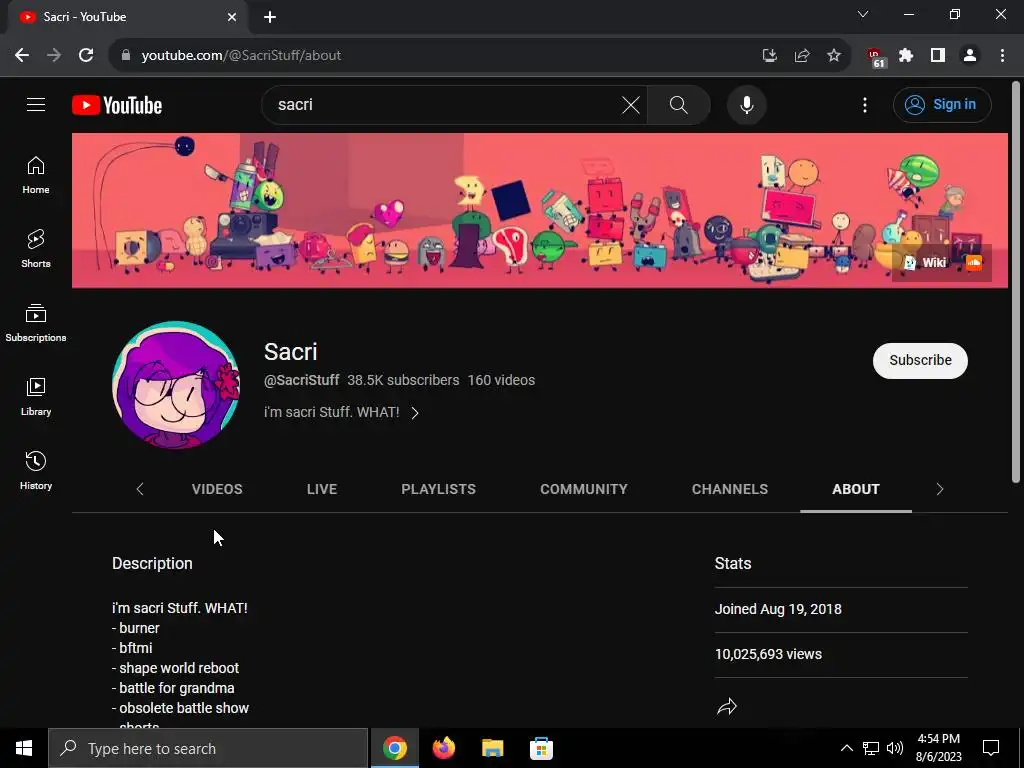Viewport: 1024px width, 768px height.
Task: Click 'Joined Aug 19, 2018' text
Action: pyautogui.click(x=778, y=609)
